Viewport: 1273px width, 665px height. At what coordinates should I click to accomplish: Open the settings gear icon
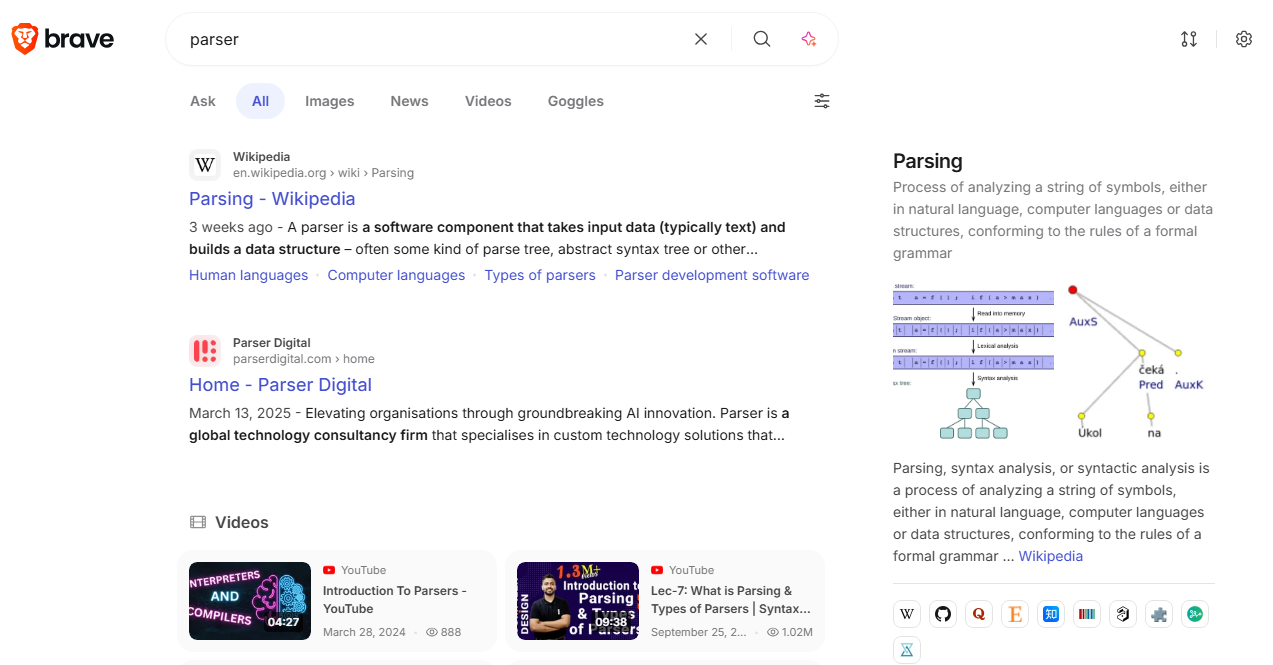pyautogui.click(x=1244, y=39)
